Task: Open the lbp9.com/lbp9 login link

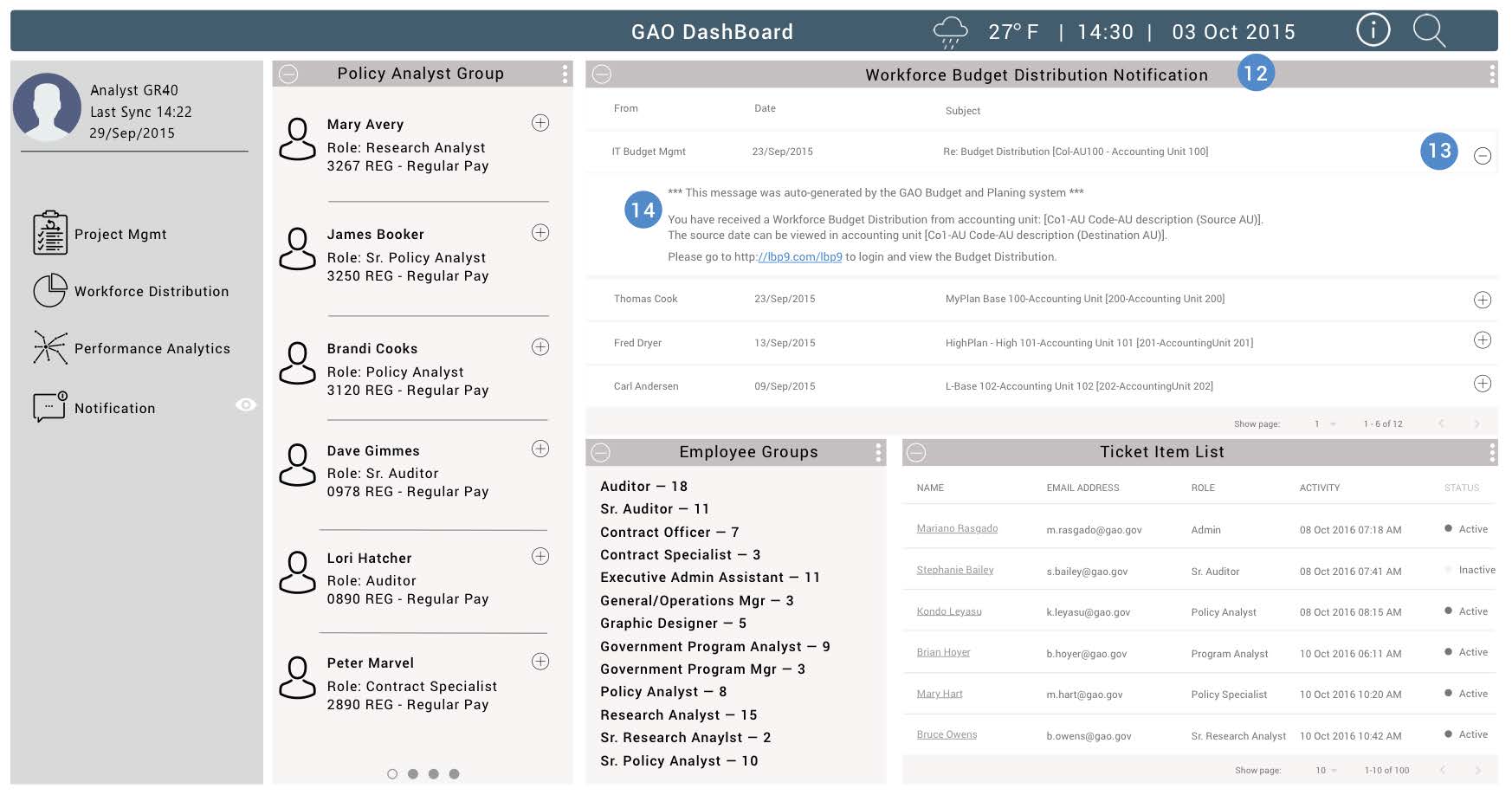Action: 799,257
